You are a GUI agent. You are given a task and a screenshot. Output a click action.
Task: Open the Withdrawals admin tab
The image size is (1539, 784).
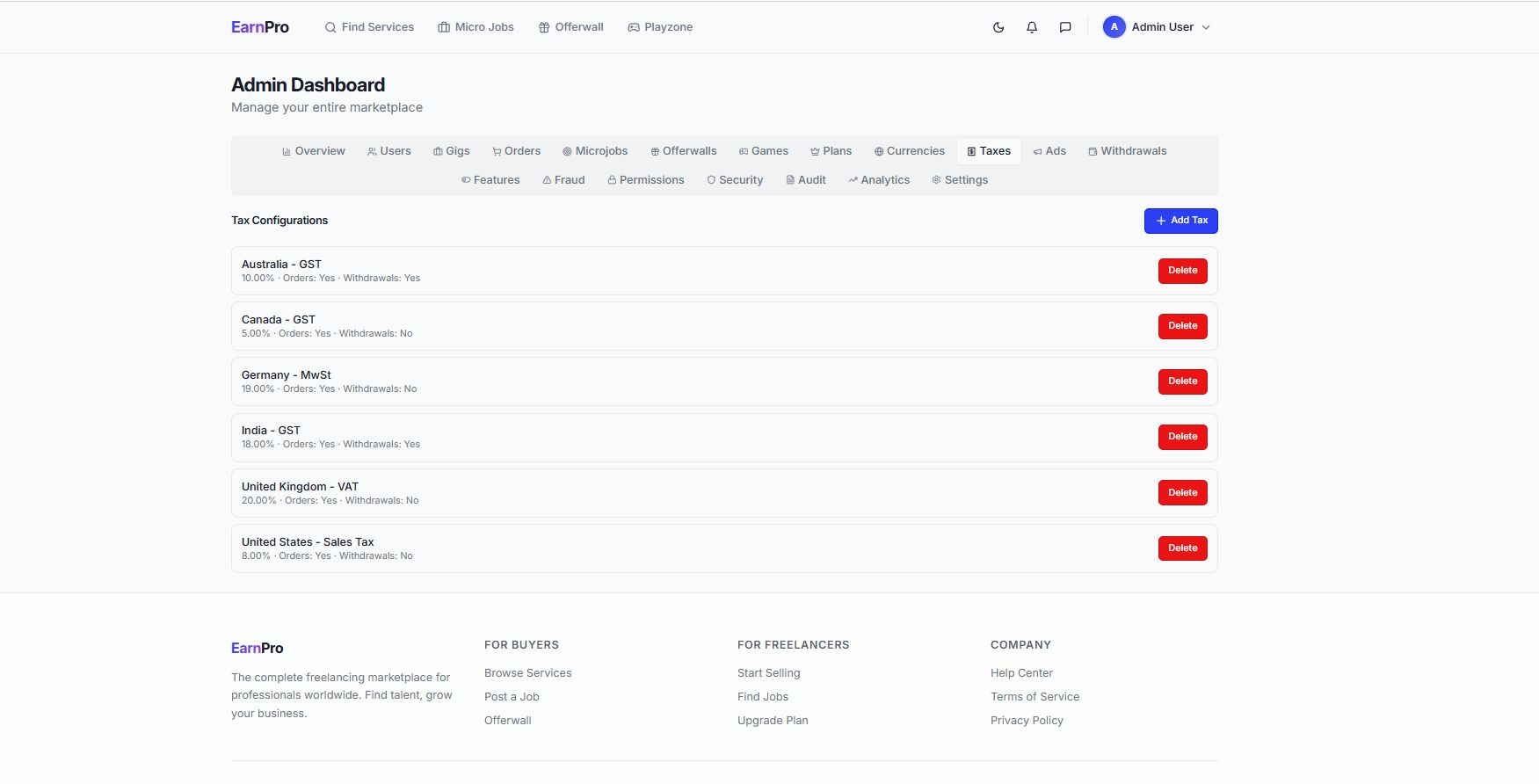click(x=1127, y=151)
